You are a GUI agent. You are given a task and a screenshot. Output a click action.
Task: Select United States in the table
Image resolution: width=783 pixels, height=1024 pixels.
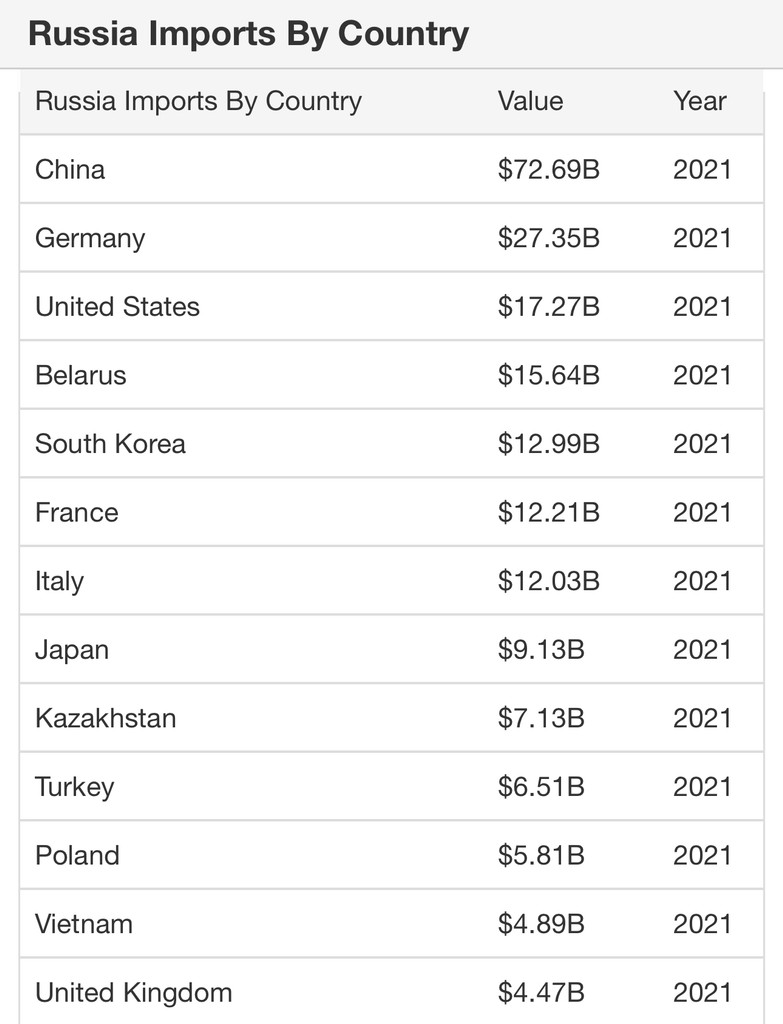tap(118, 307)
